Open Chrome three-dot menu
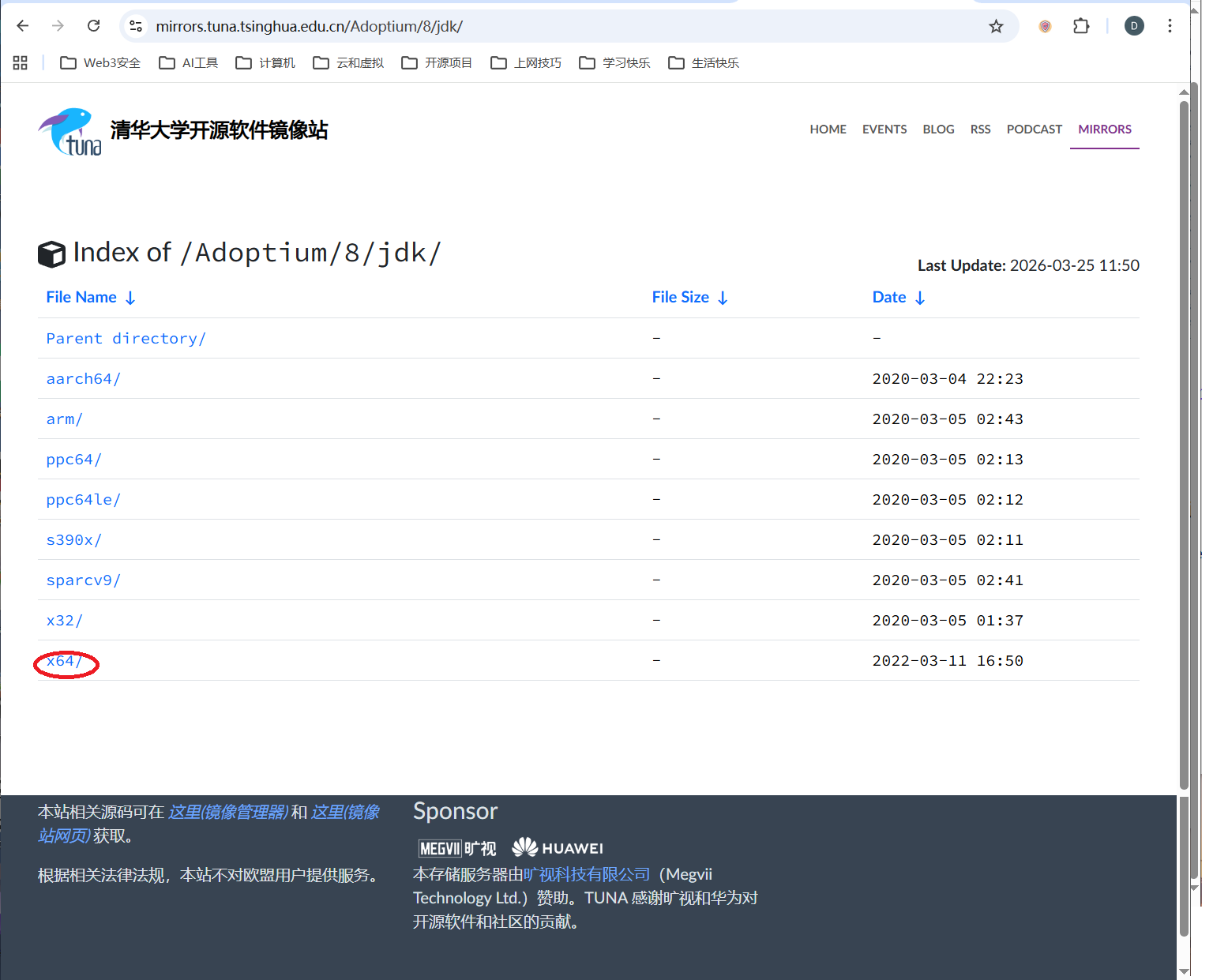The image size is (1213, 980). point(1170,26)
